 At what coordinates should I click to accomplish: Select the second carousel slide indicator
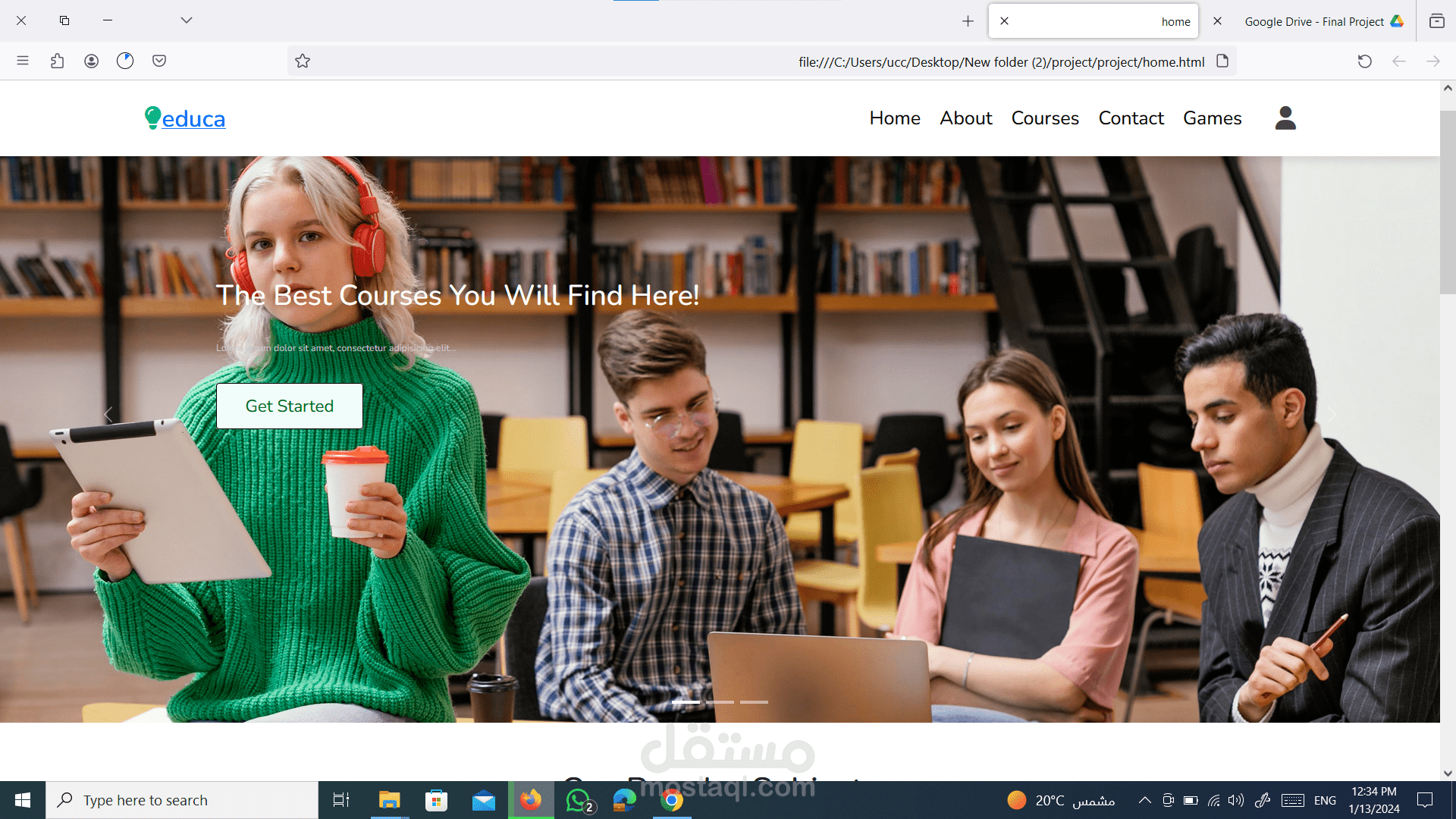click(720, 702)
